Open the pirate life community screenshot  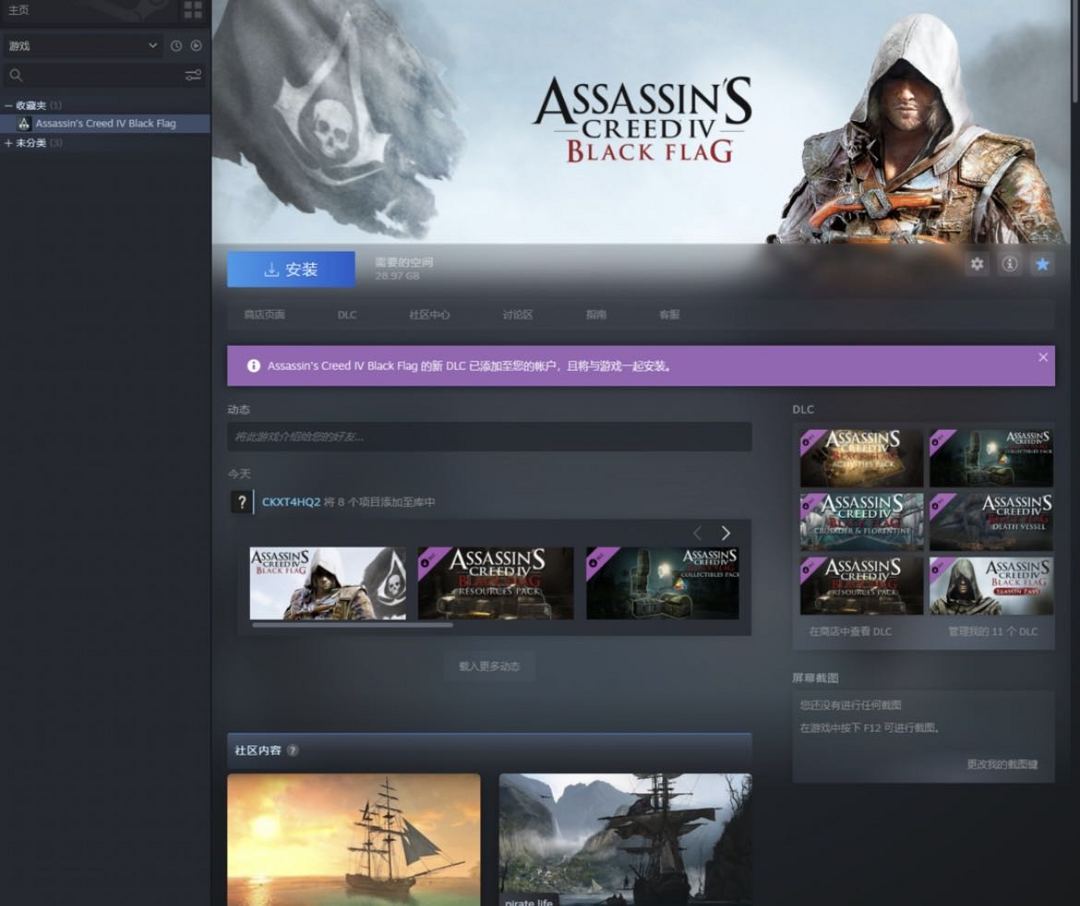[625, 839]
